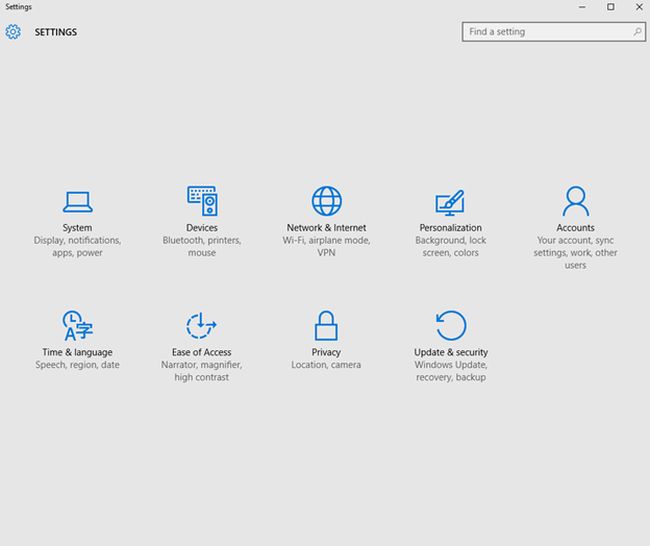This screenshot has width=650, height=546.
Task: Select the Accounts label
Action: (575, 228)
